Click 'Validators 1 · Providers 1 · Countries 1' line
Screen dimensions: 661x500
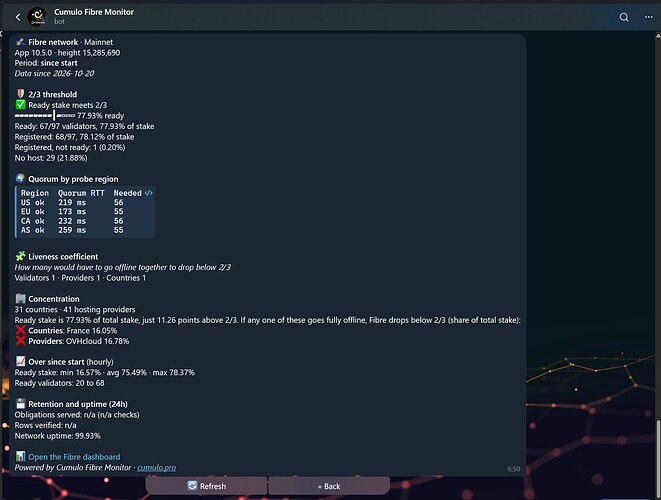(x=80, y=278)
